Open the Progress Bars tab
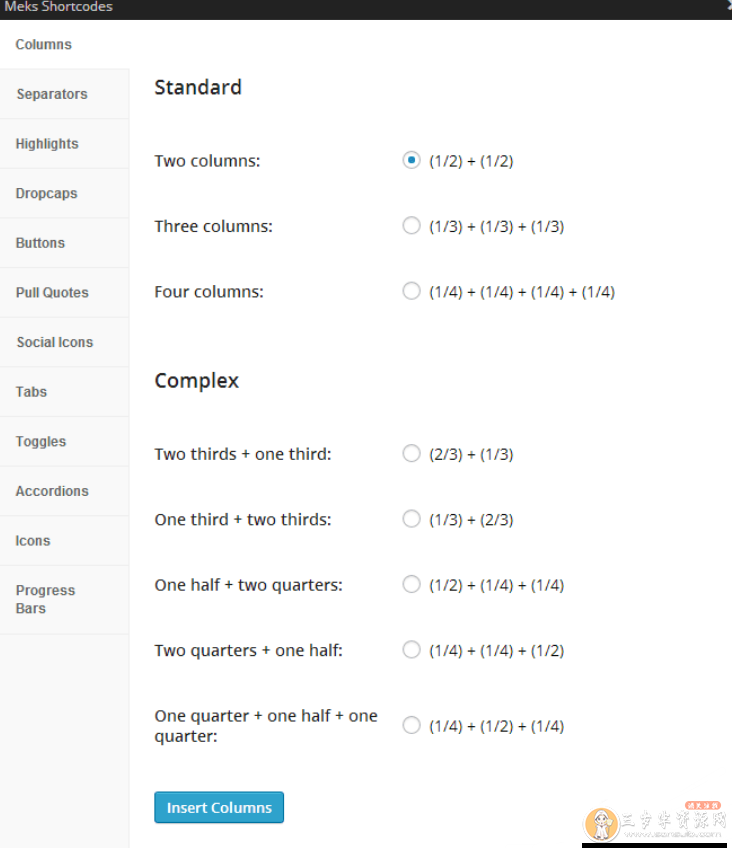Image resolution: width=732 pixels, height=848 pixels. tap(45, 599)
